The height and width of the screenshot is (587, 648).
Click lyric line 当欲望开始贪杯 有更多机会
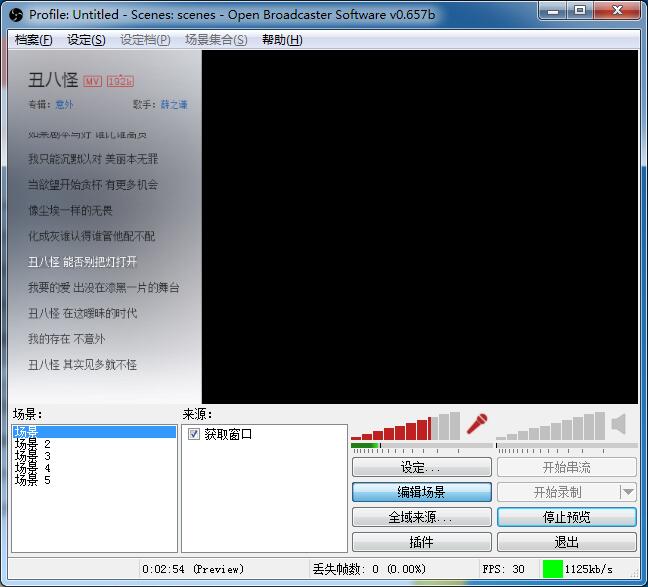coord(93,184)
